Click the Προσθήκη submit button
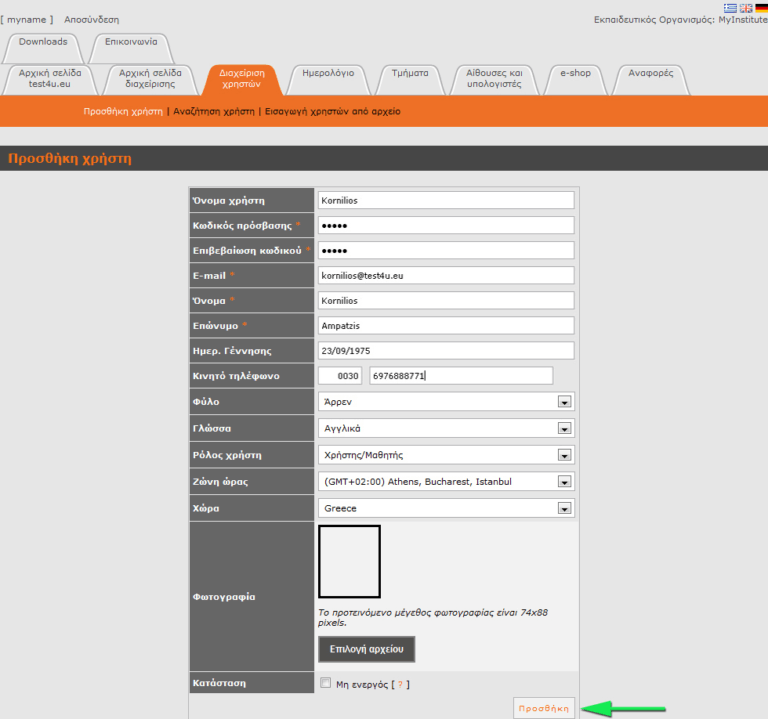Viewport: 768px width, 719px height. pos(544,708)
